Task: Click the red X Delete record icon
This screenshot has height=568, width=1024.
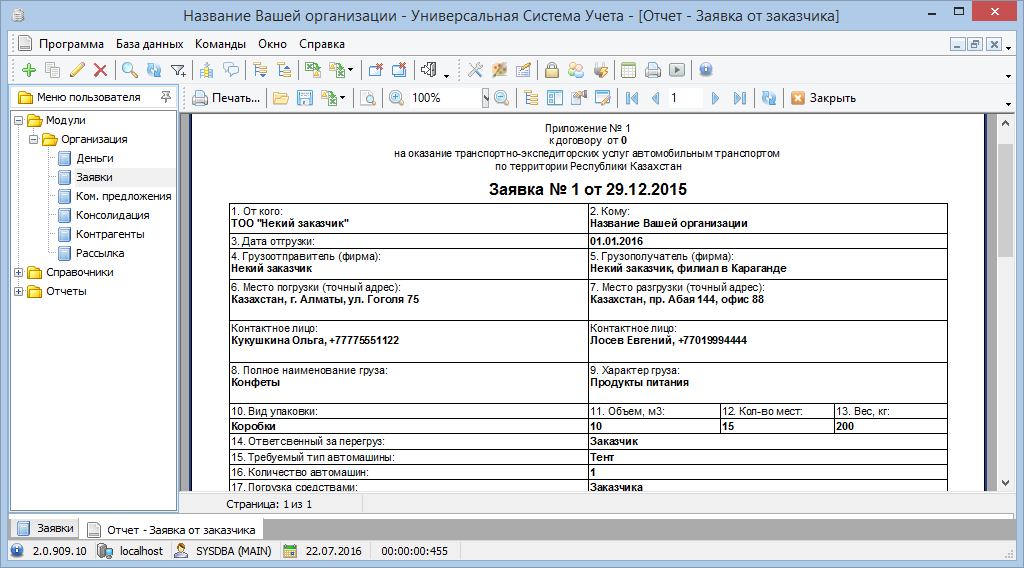Action: (x=100, y=70)
